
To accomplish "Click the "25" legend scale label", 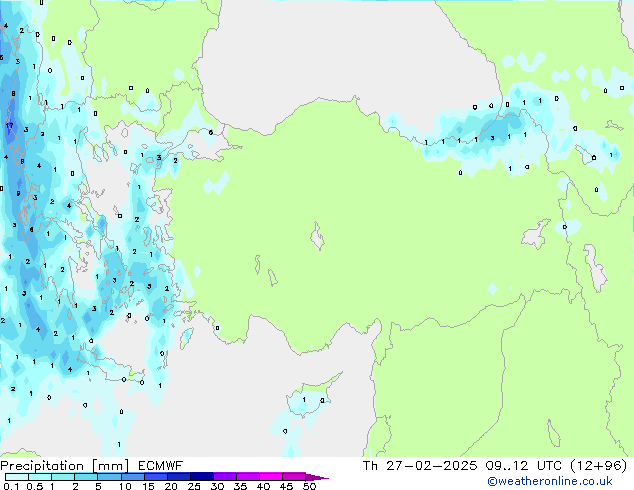I will coord(194,486).
